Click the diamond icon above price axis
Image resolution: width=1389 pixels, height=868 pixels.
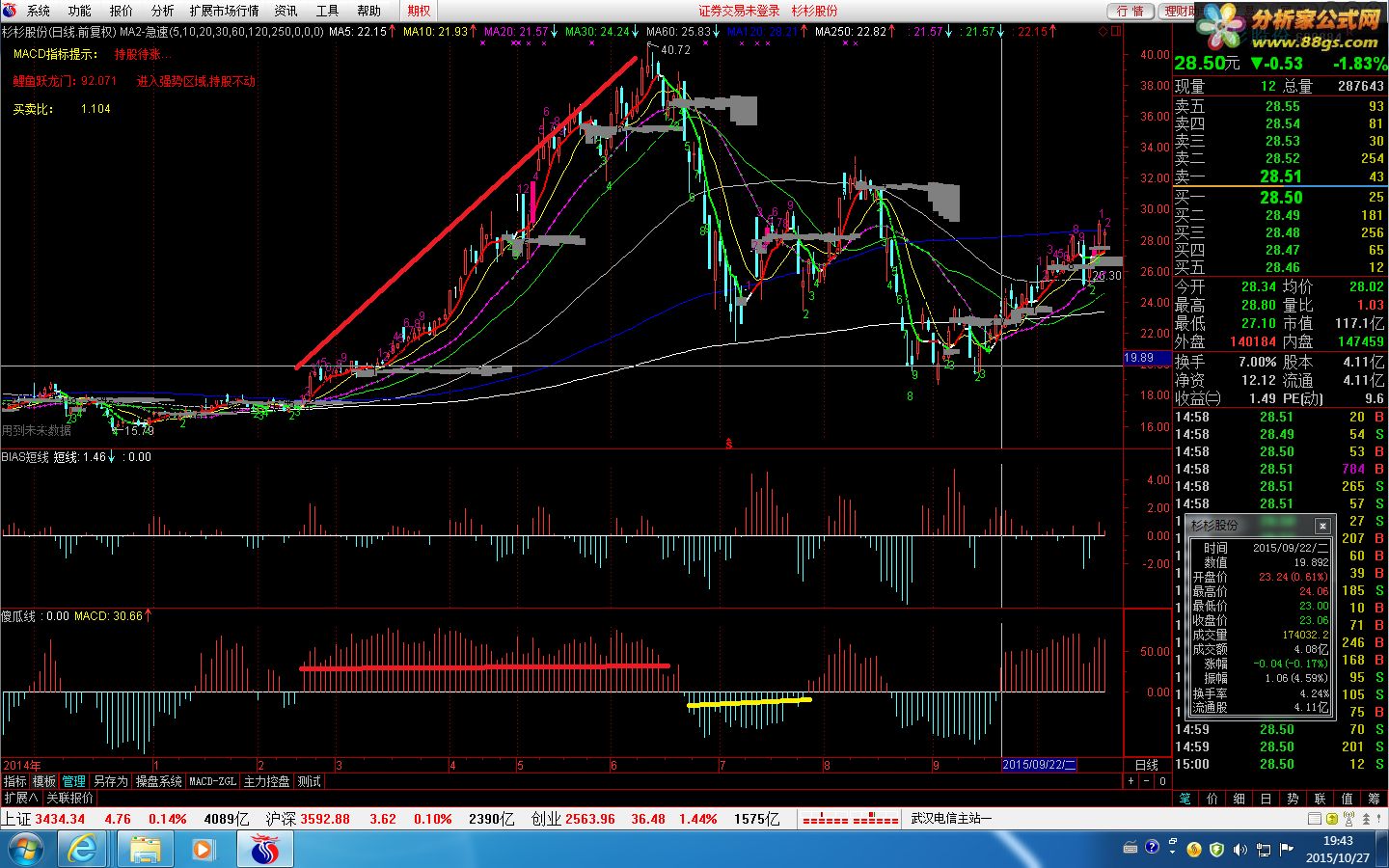click(x=1103, y=31)
